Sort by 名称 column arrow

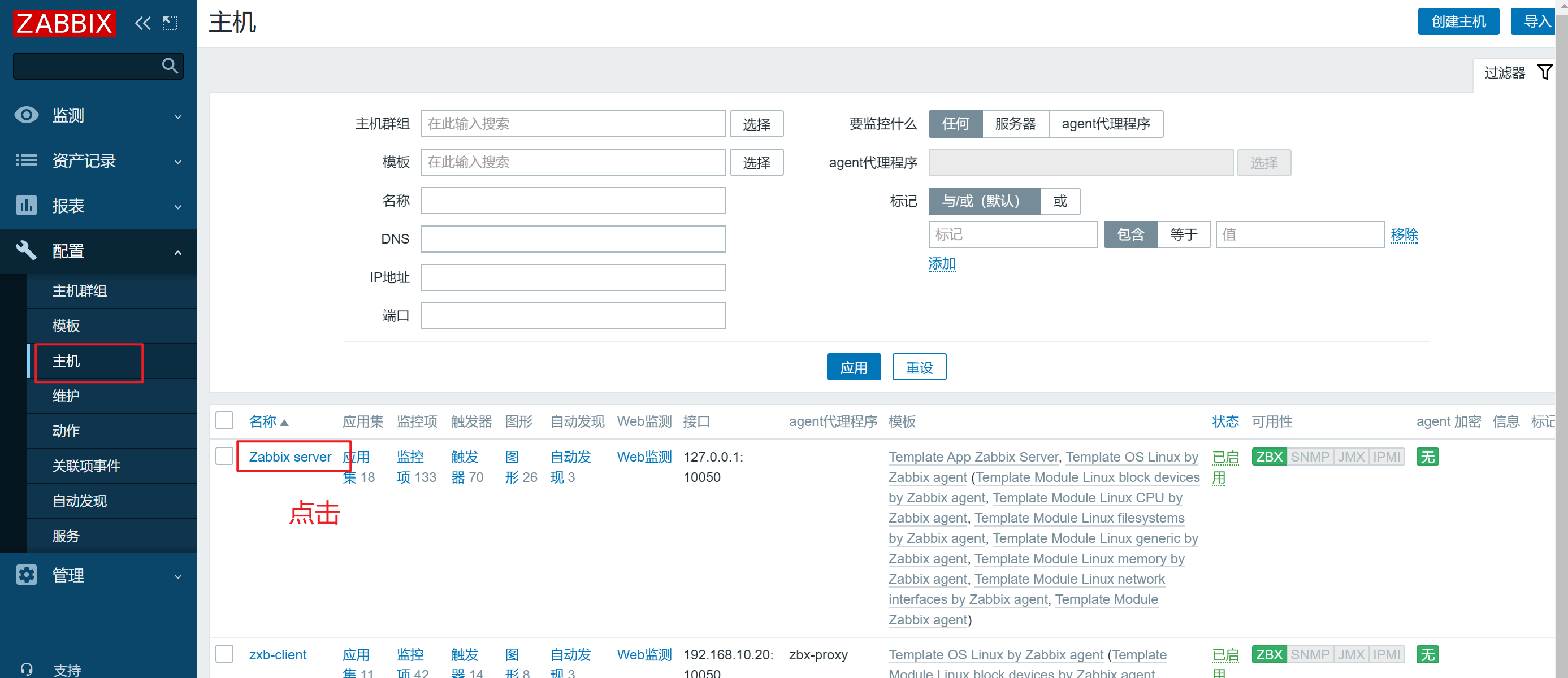pos(284,423)
